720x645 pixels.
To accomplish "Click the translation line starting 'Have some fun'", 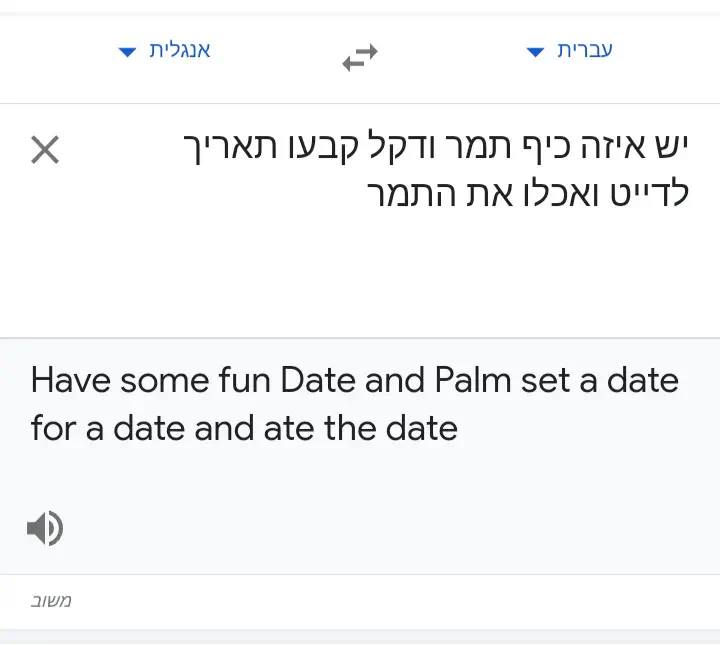I will (x=354, y=381).
